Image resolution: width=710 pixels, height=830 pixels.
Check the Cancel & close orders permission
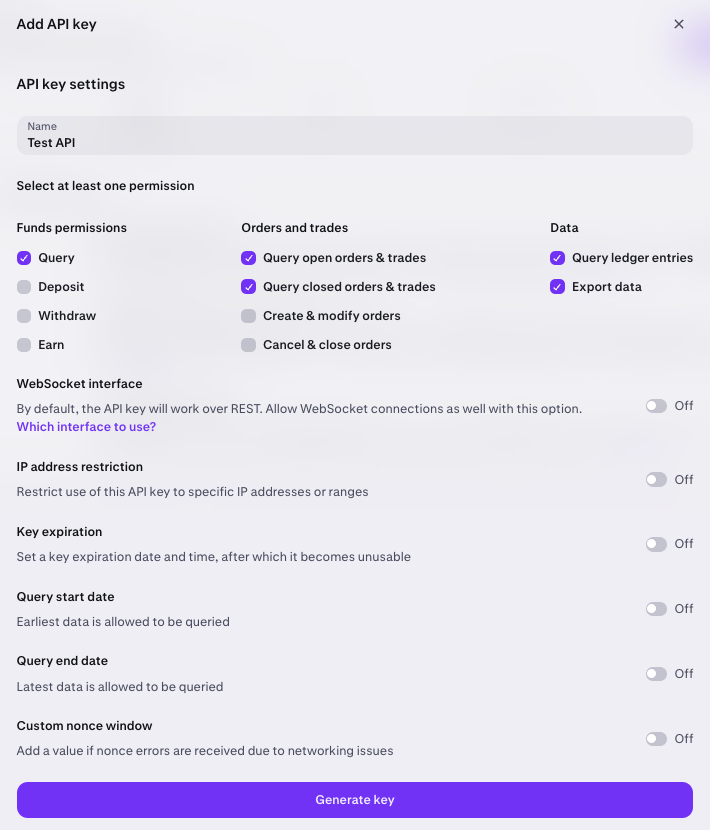click(x=248, y=345)
